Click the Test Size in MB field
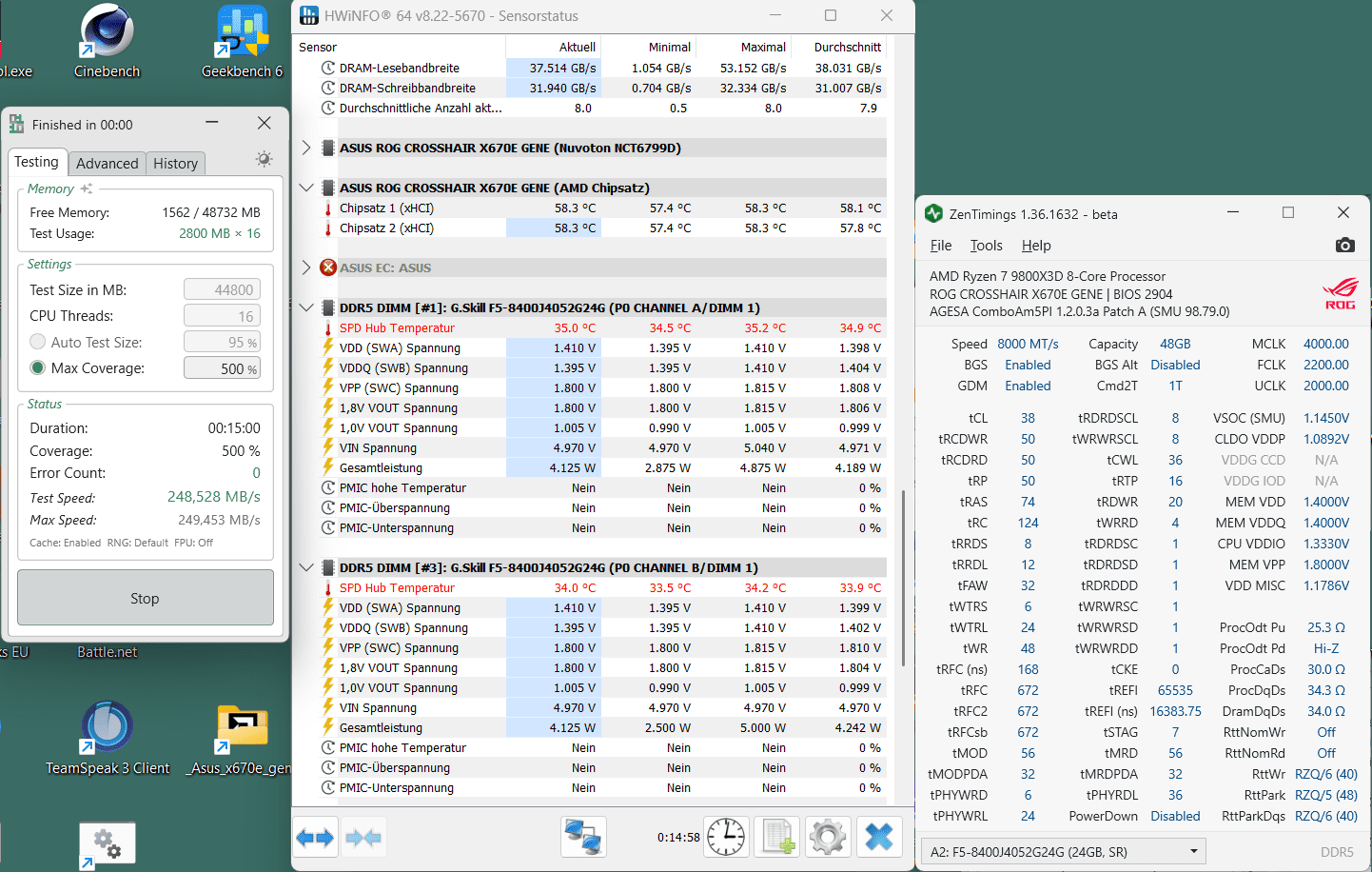This screenshot has width=1372, height=872. [222, 289]
